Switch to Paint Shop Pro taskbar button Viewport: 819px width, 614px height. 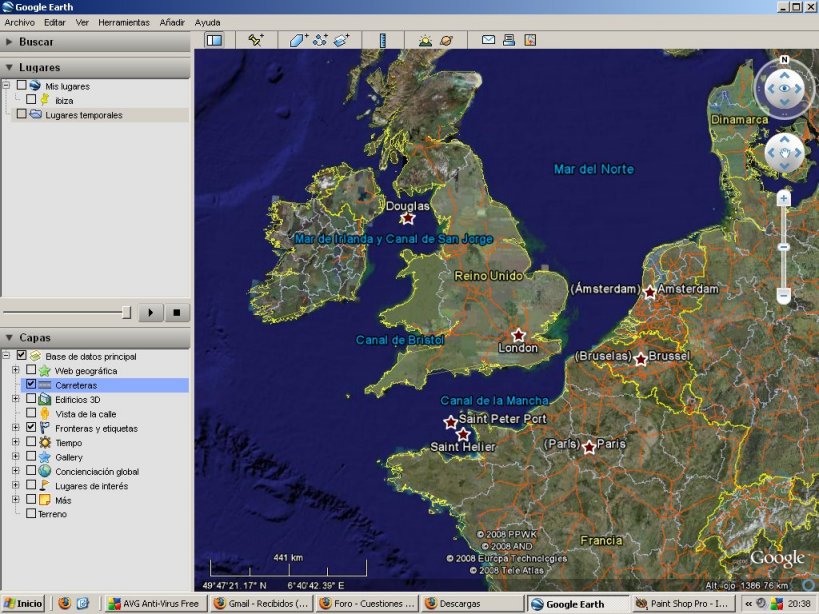click(x=683, y=604)
